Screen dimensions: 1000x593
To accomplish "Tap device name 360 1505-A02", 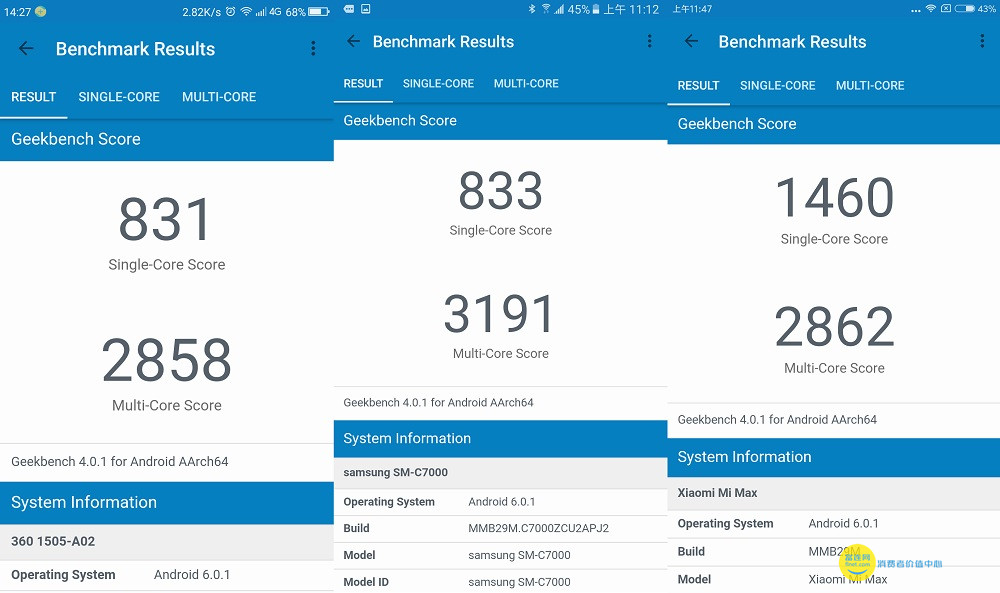I will (x=53, y=541).
